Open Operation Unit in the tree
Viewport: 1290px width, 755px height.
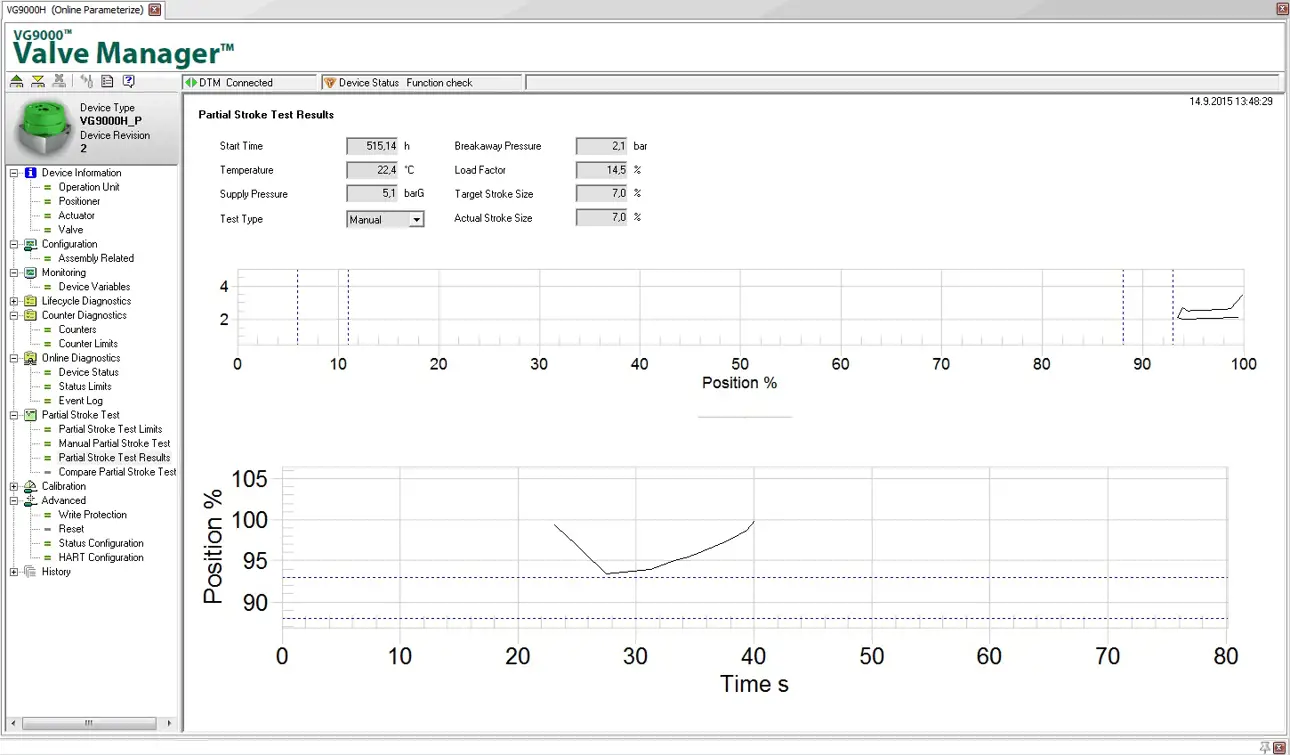(x=89, y=187)
